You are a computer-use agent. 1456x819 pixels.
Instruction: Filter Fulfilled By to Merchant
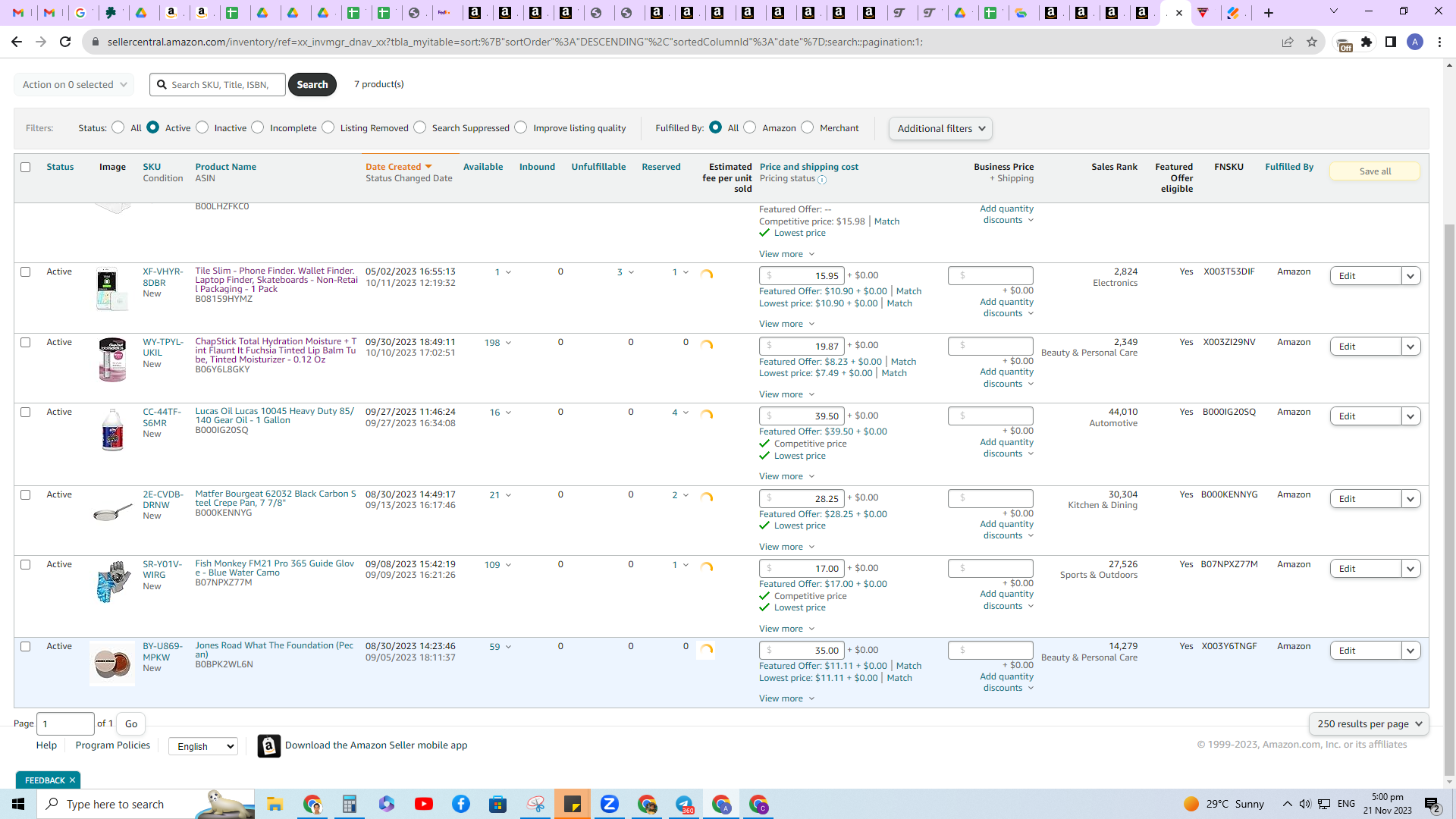808,127
